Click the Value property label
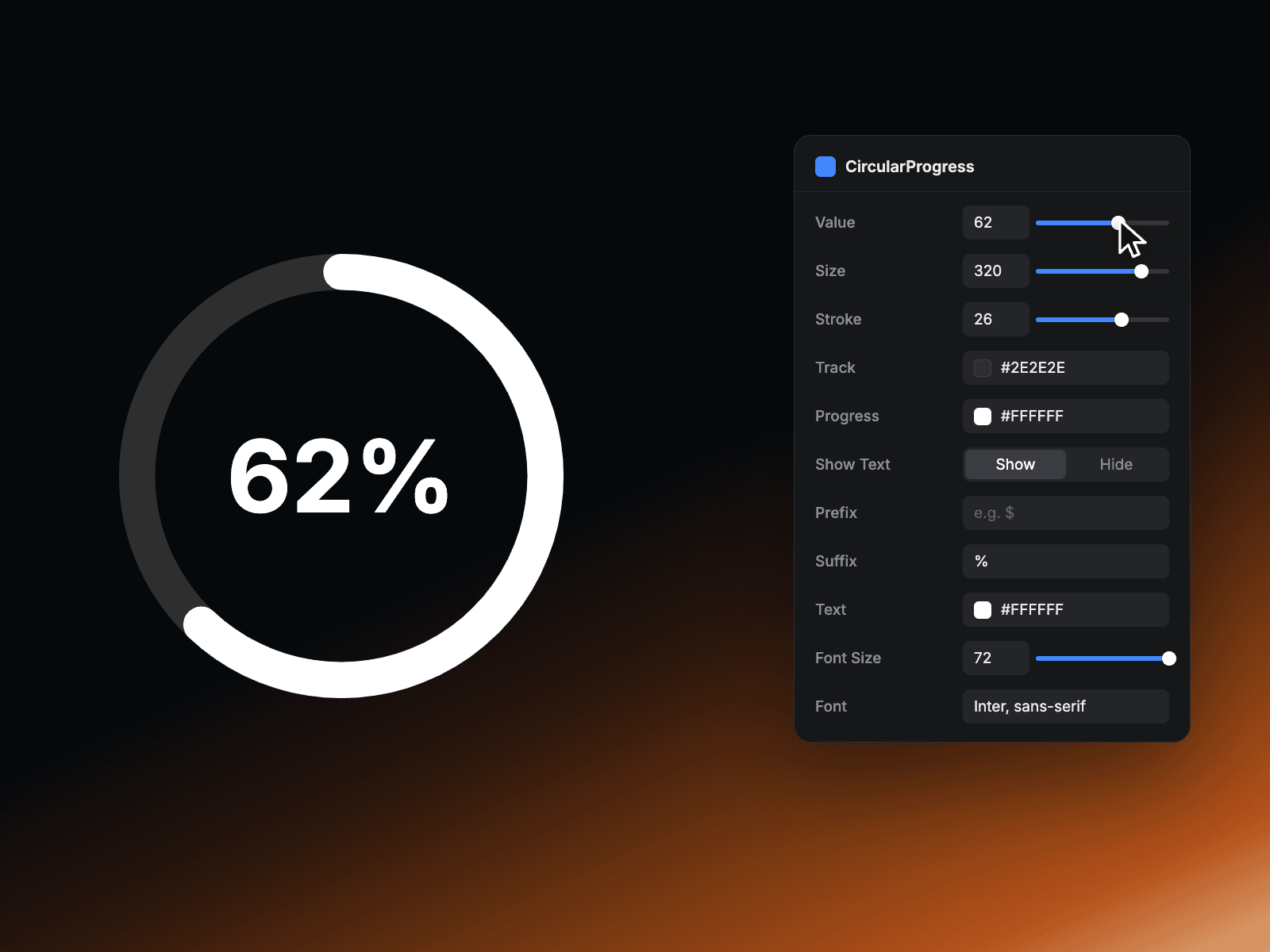The height and width of the screenshot is (952, 1270). tap(835, 223)
